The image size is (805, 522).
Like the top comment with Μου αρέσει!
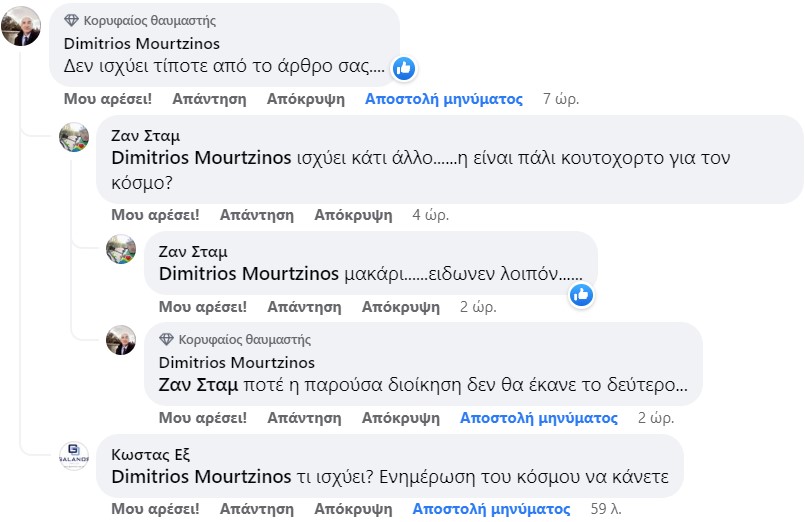tap(108, 99)
